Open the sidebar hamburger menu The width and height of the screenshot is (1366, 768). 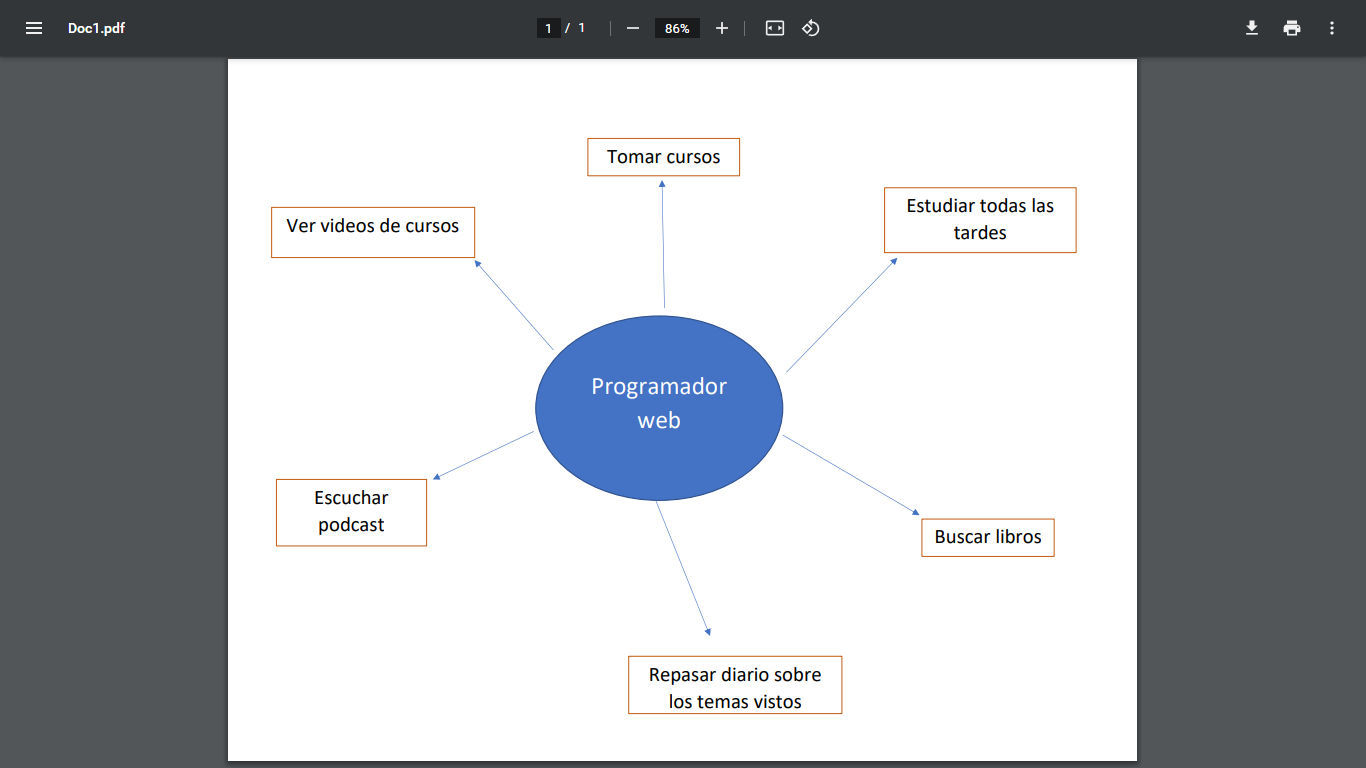pyautogui.click(x=34, y=28)
